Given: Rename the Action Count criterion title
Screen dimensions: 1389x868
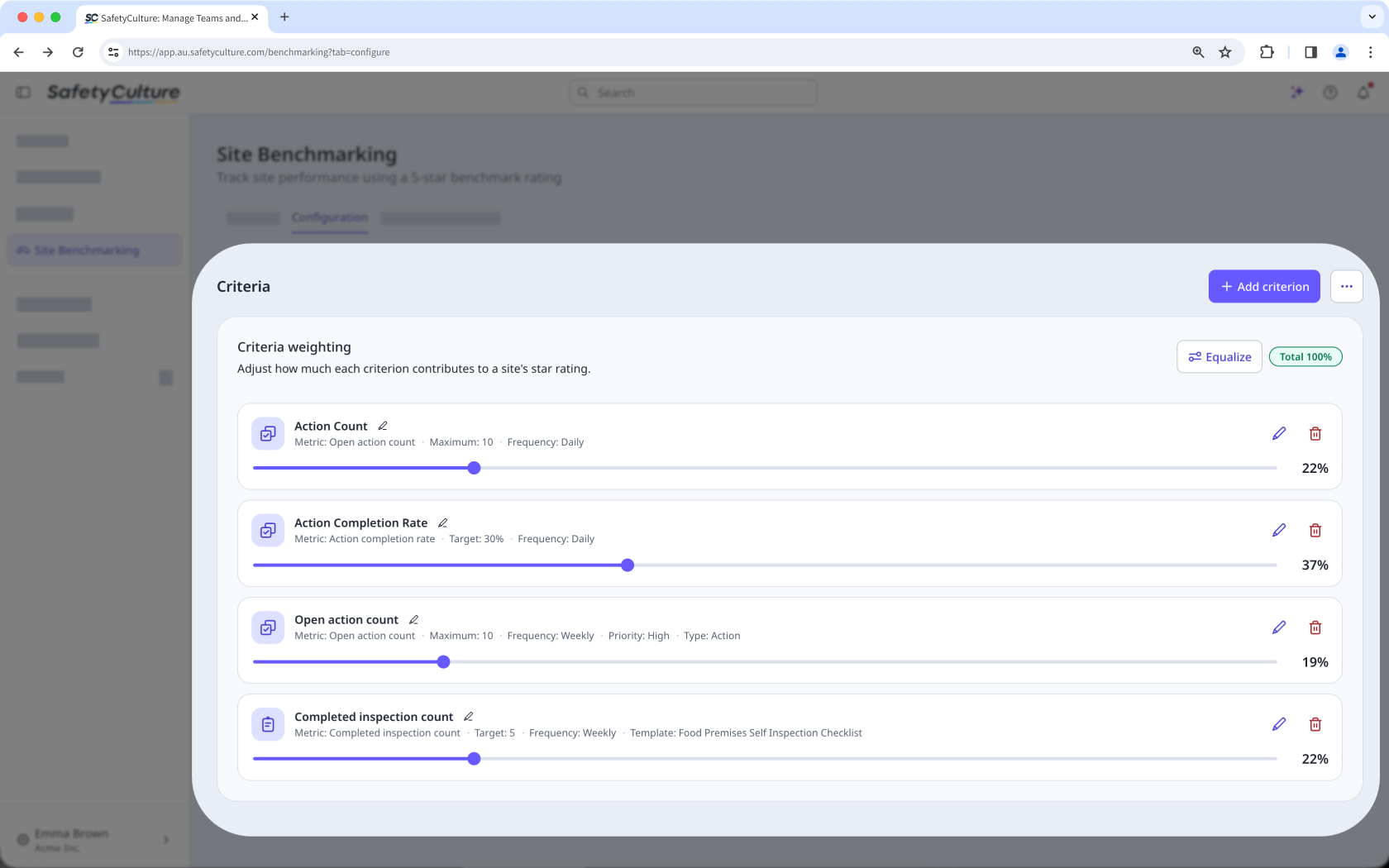Looking at the screenshot, I should [383, 426].
